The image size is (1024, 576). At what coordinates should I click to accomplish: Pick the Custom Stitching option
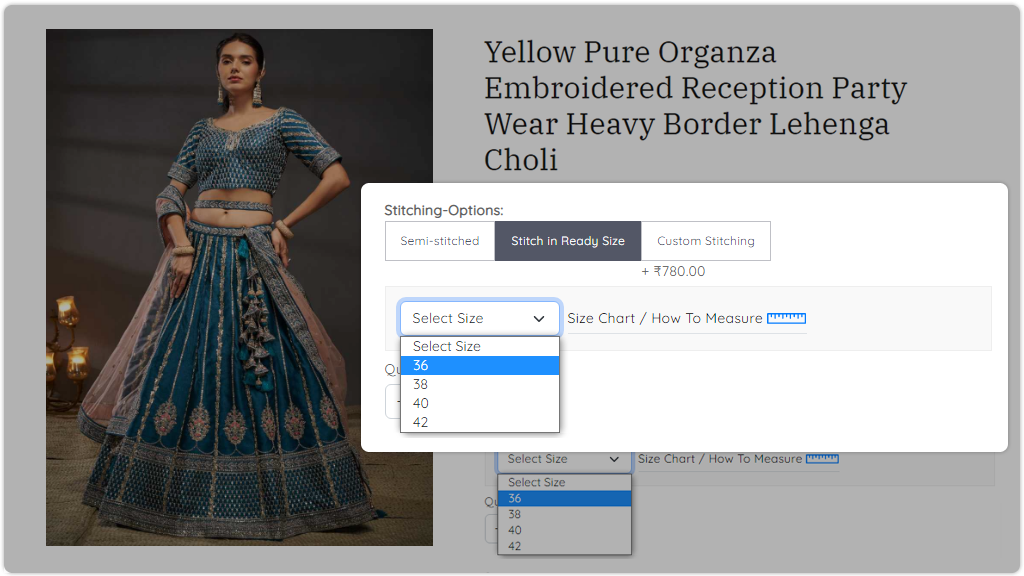705,241
